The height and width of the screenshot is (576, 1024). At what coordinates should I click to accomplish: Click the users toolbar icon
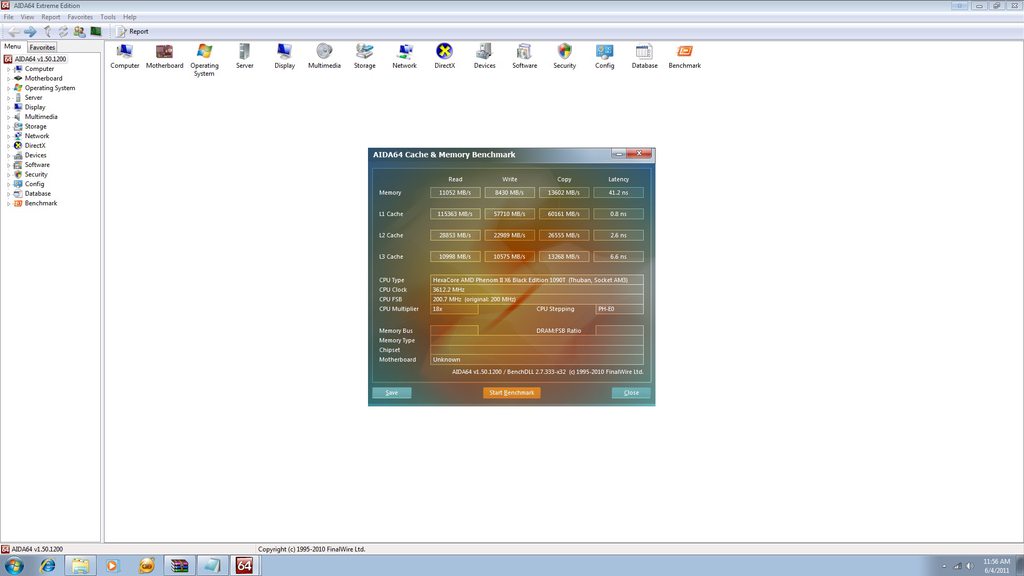[79, 31]
